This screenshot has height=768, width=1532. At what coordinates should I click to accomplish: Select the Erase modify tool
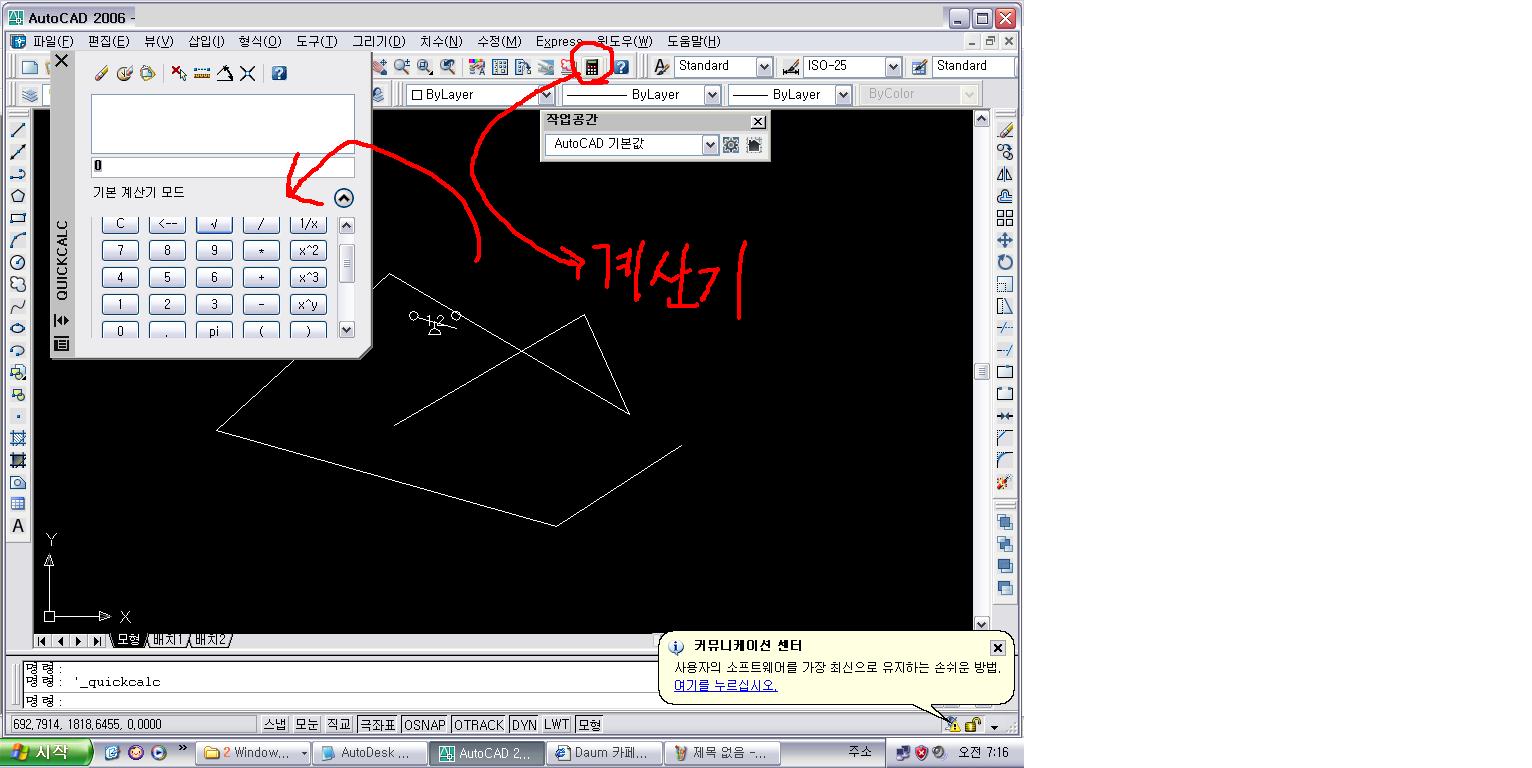click(x=1005, y=130)
